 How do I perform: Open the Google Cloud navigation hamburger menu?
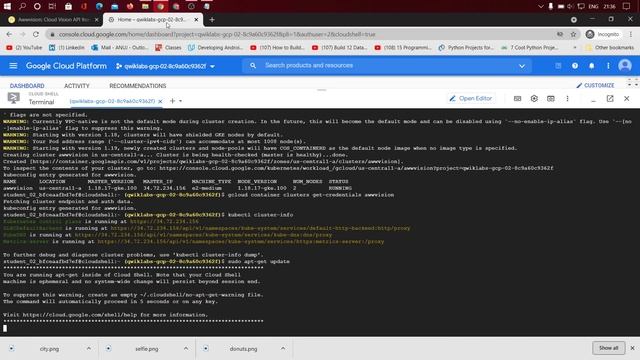13,66
